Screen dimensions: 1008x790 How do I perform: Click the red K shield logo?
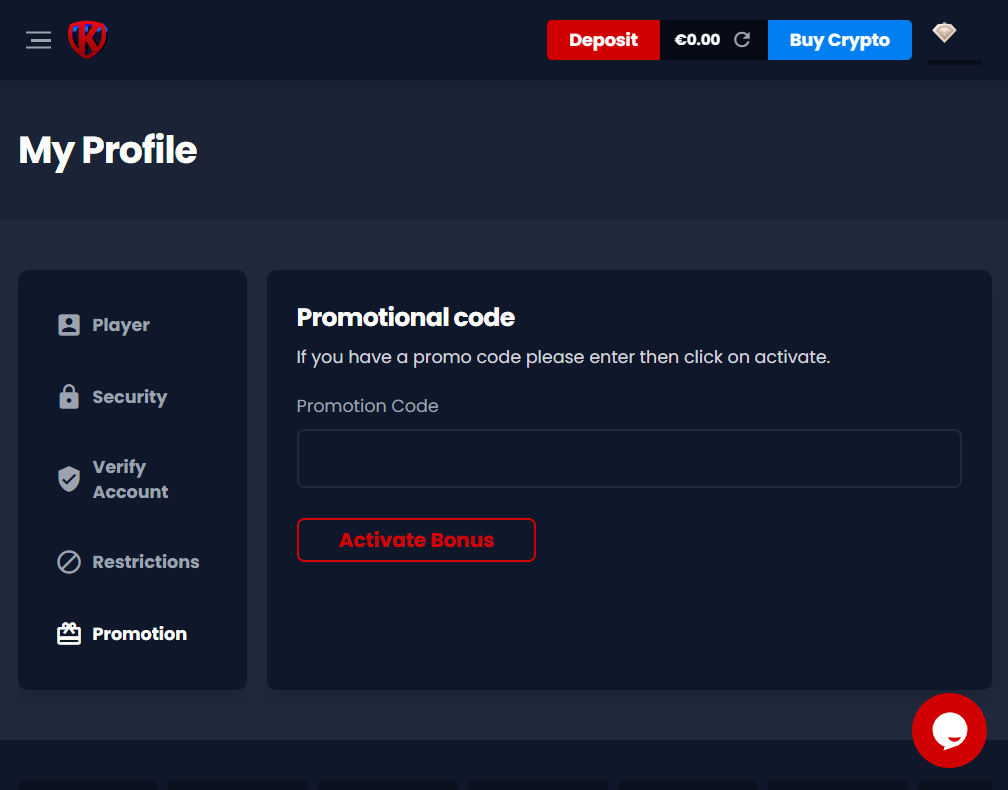coord(88,40)
